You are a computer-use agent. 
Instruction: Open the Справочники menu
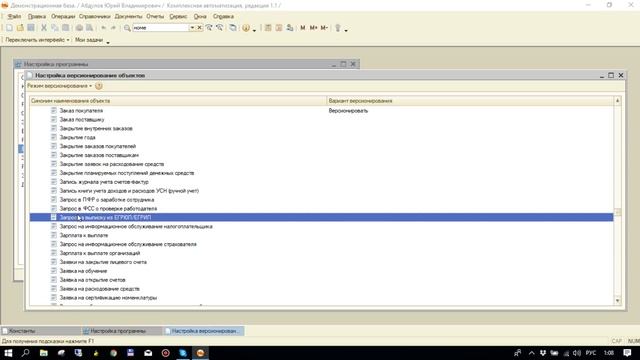(94, 16)
